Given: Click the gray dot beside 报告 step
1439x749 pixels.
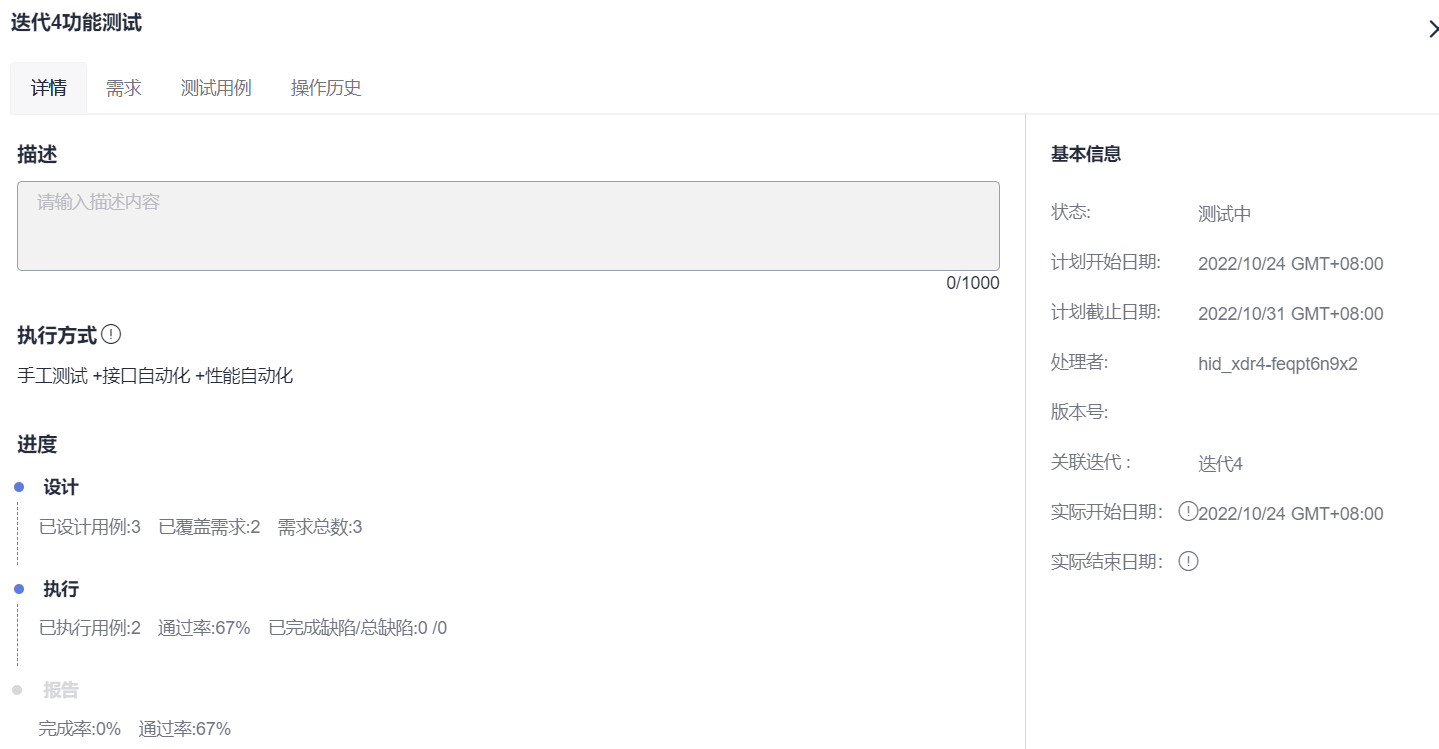Looking at the screenshot, I should [18, 690].
